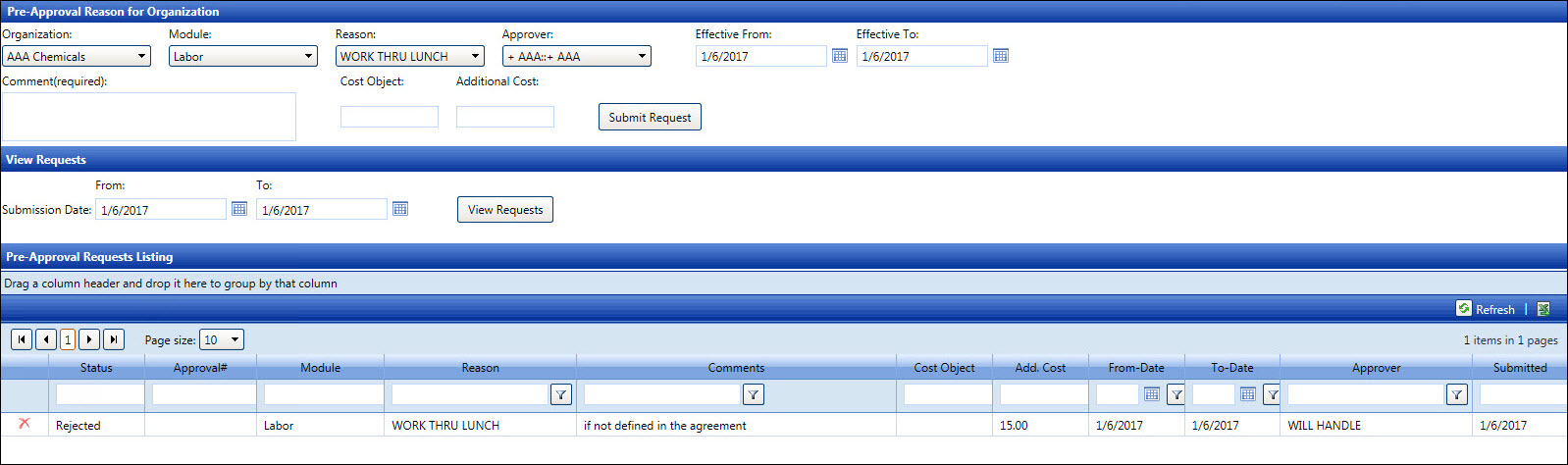Click the Submit Request button
The image size is (1568, 465).
click(x=649, y=117)
